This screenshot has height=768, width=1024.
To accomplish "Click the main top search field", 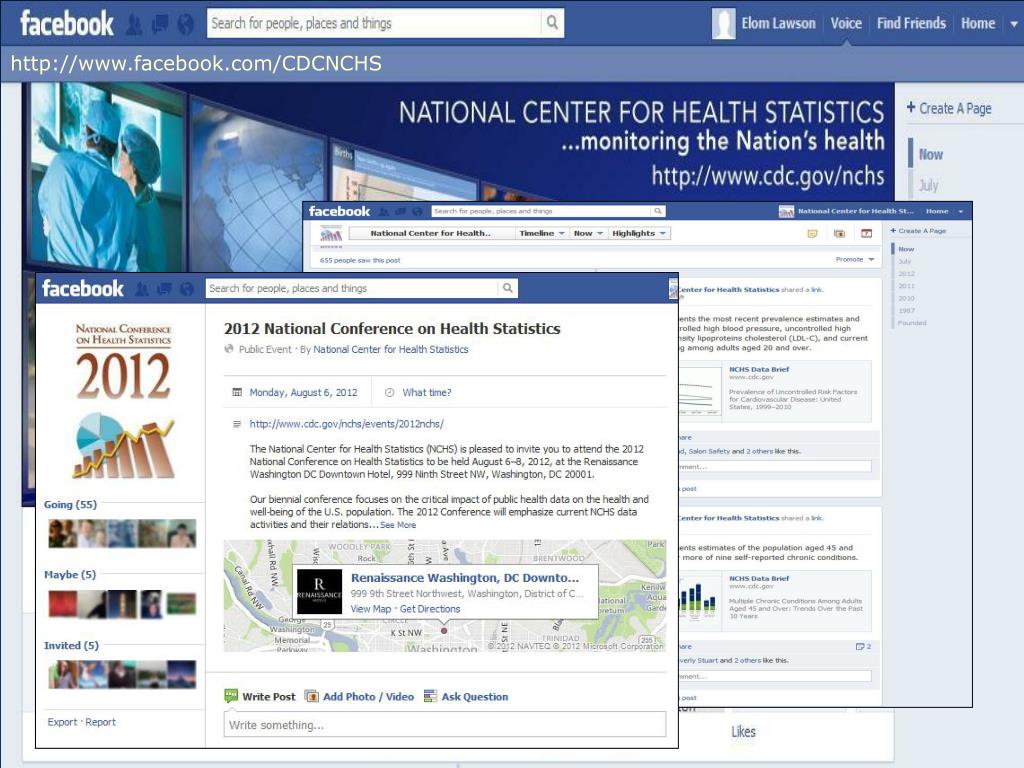I will pos(374,23).
